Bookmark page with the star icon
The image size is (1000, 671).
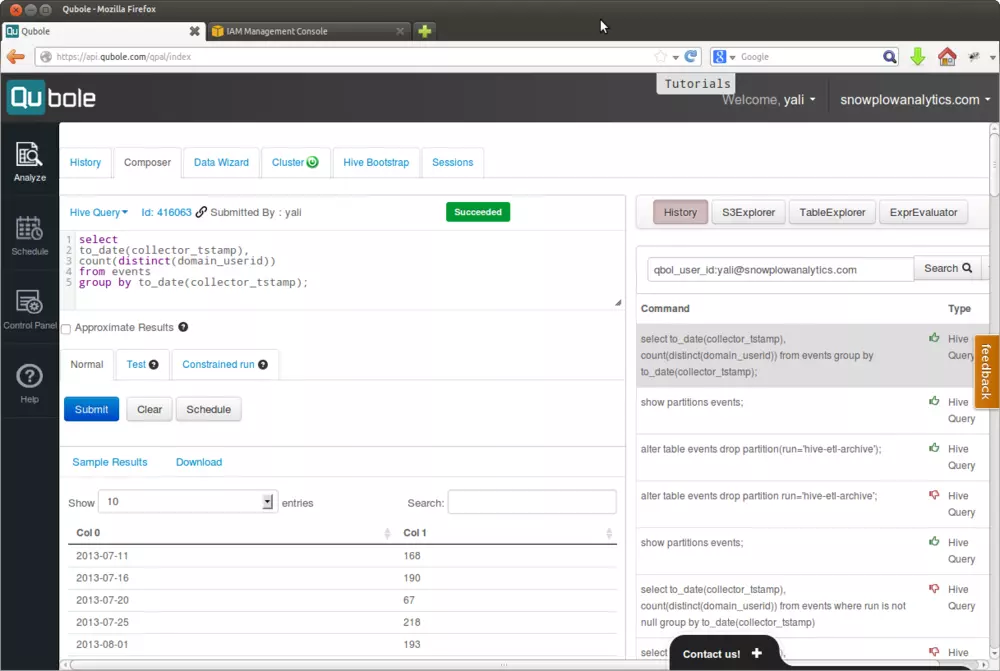[x=660, y=57]
